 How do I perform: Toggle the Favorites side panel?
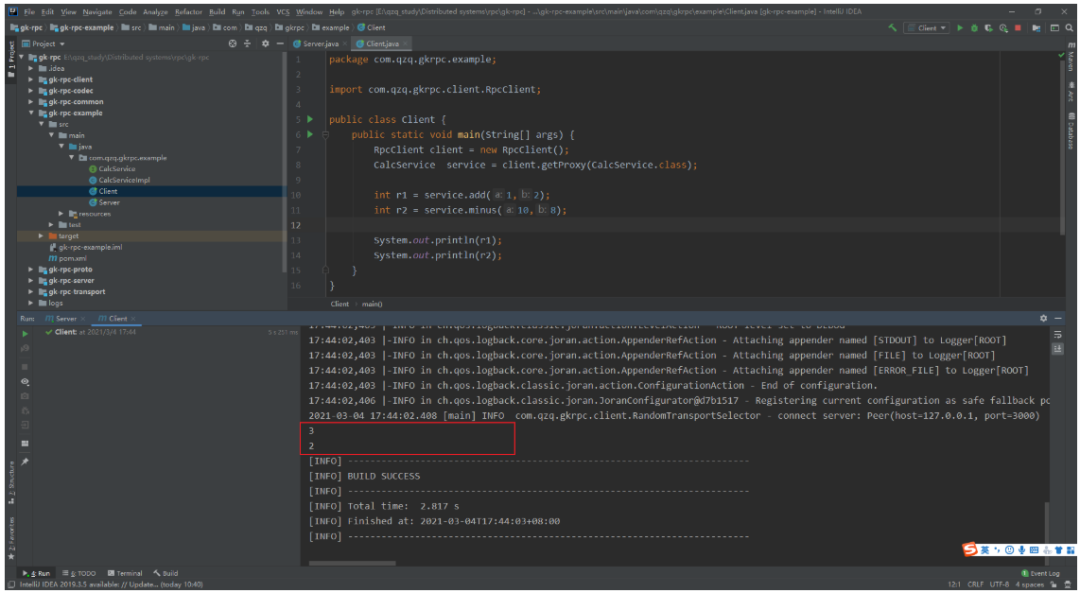pos(11,535)
